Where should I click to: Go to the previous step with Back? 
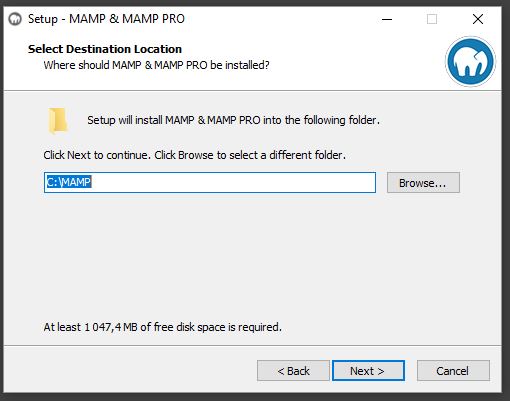[x=293, y=371]
